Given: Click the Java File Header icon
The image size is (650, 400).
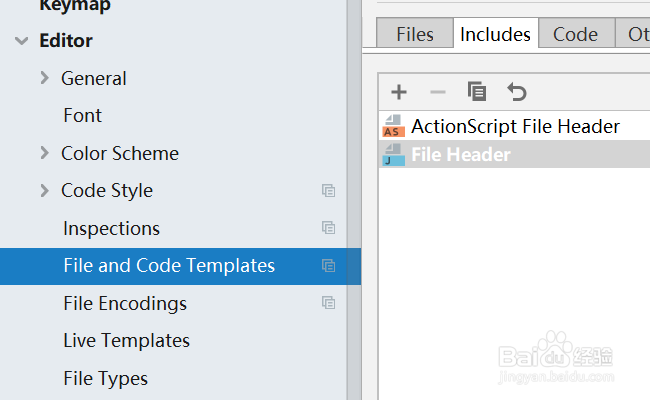Looking at the screenshot, I should pyautogui.click(x=393, y=155).
